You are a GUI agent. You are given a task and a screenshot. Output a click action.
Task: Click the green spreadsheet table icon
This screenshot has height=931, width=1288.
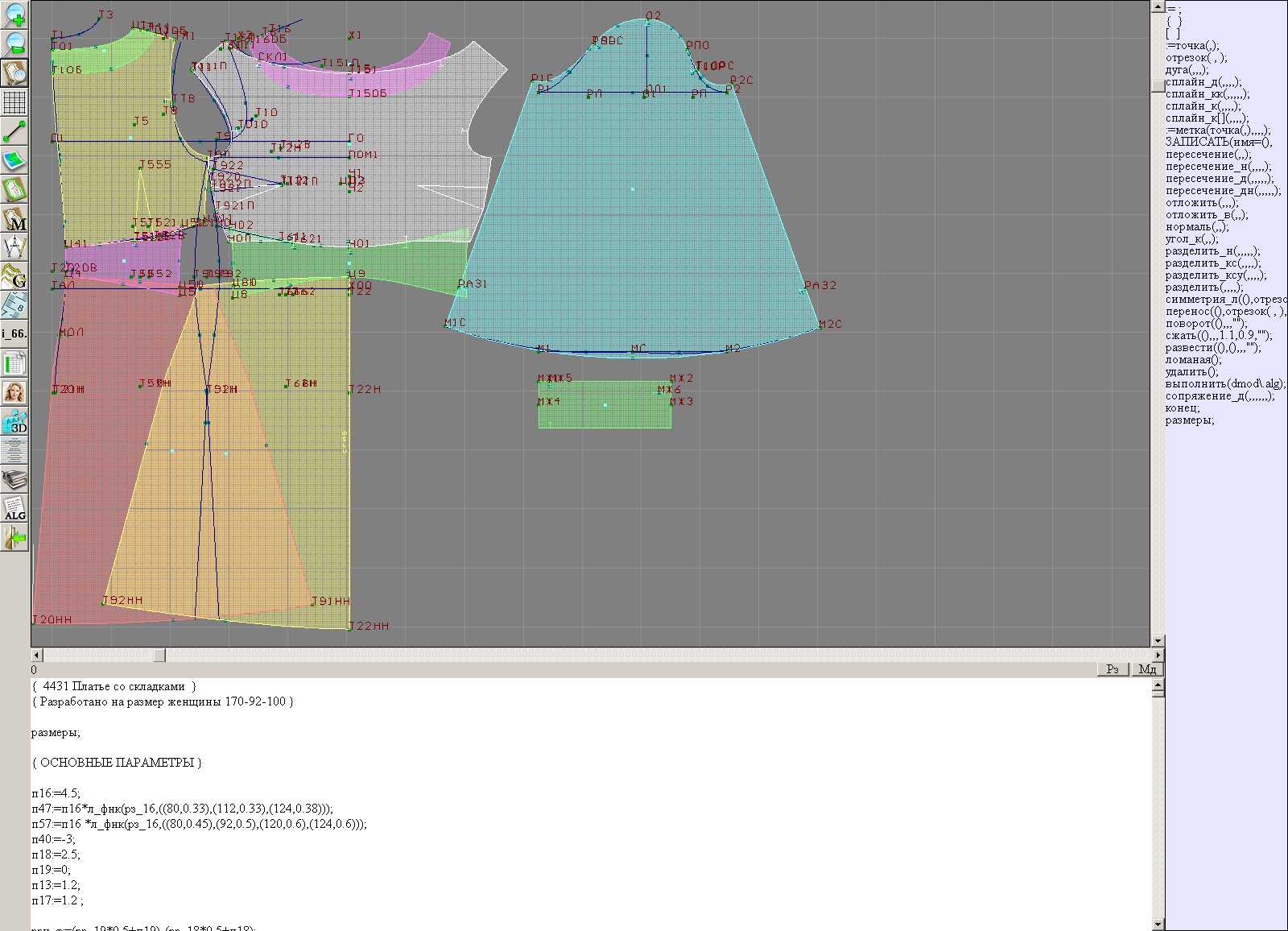(15, 363)
